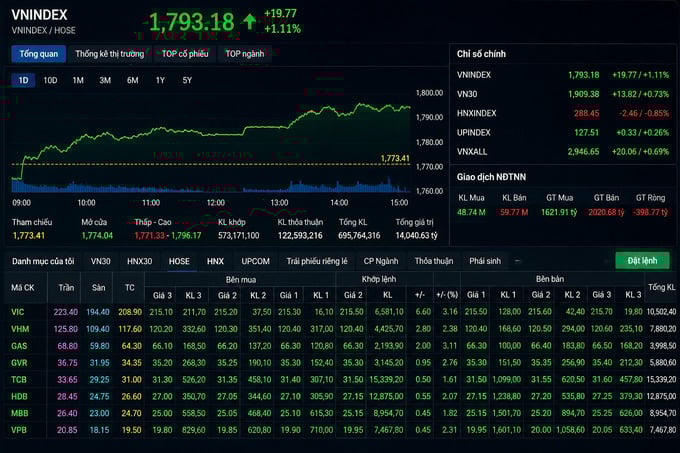Viewport: 680px width, 453px height.
Task: Select the 1M chart range
Action: 78,80
